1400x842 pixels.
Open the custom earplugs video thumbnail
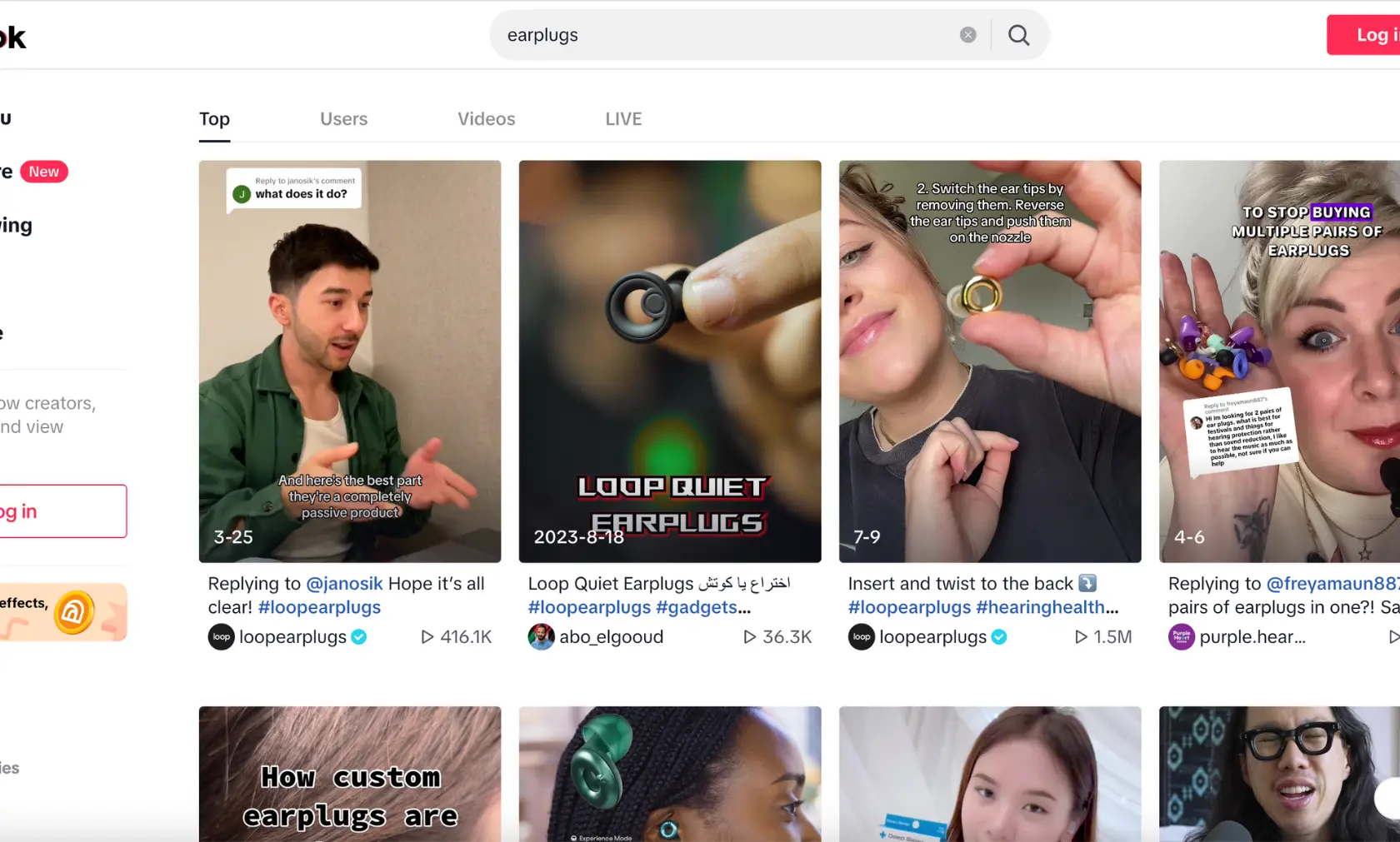pyautogui.click(x=350, y=774)
